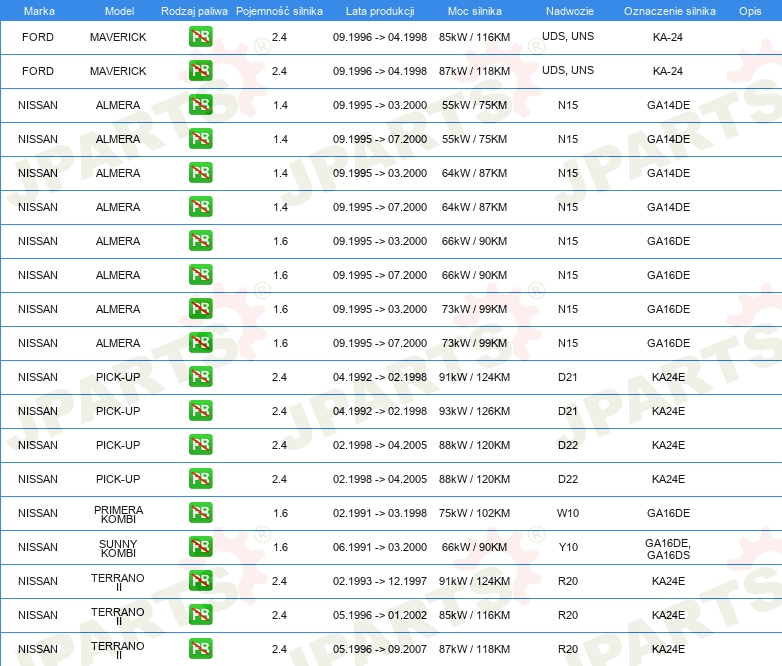Click fuel icon in Almera 55kW 07.2000 row
The height and width of the screenshot is (666, 782).
coord(200,139)
